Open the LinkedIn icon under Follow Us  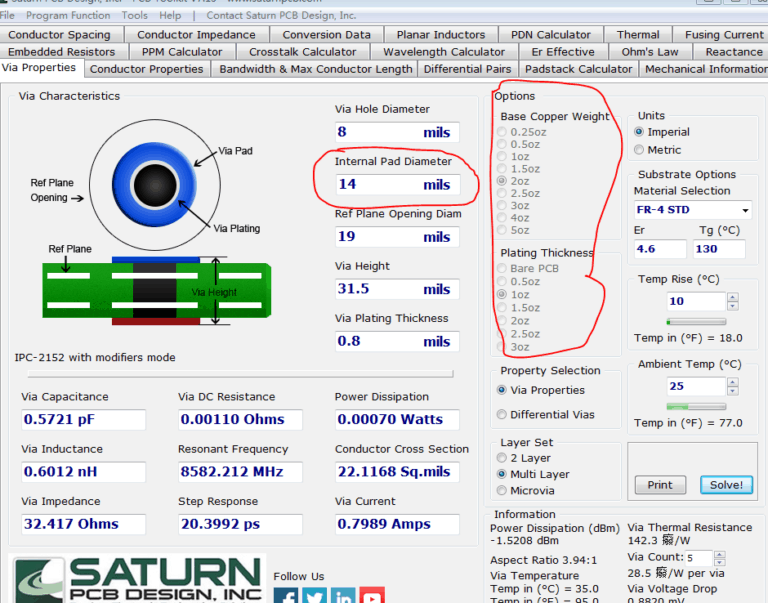343,595
